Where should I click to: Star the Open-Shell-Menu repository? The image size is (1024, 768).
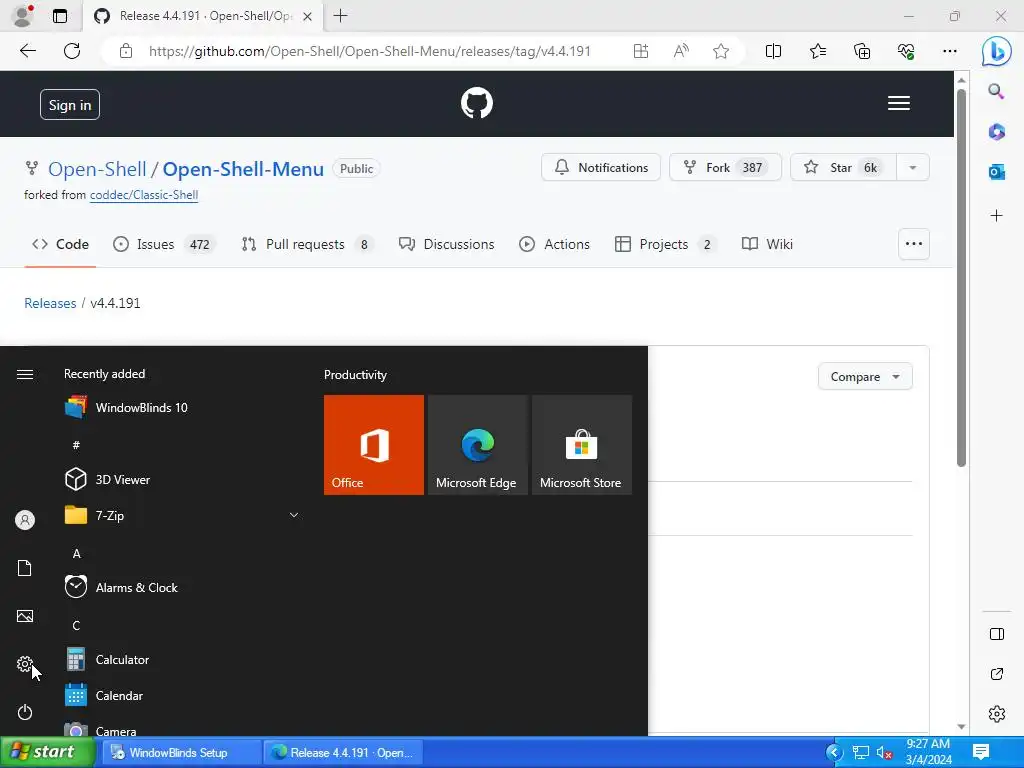844,168
